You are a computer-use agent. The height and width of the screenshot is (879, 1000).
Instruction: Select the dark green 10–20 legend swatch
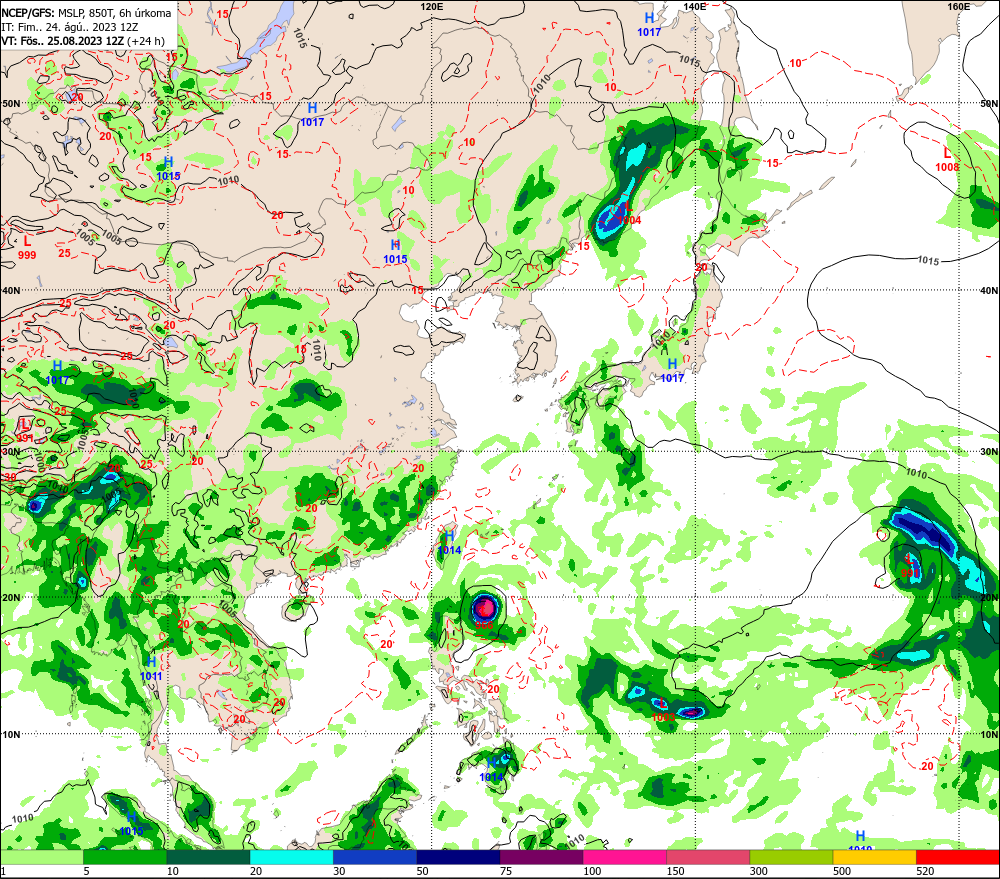click(x=209, y=857)
